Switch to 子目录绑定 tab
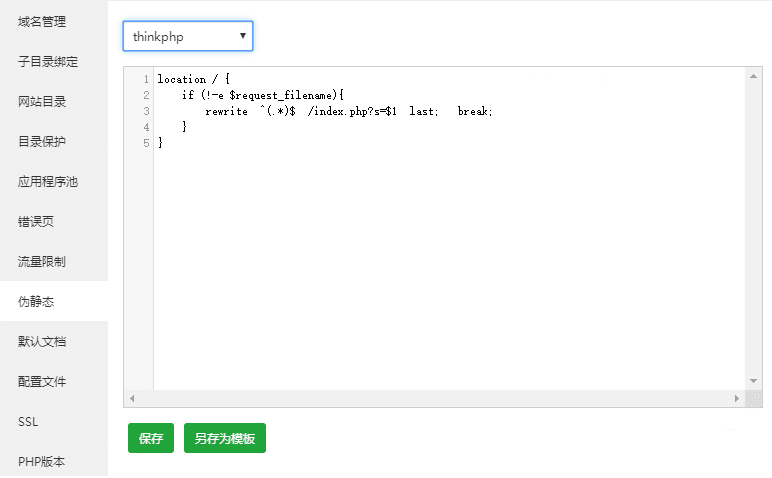 48,61
